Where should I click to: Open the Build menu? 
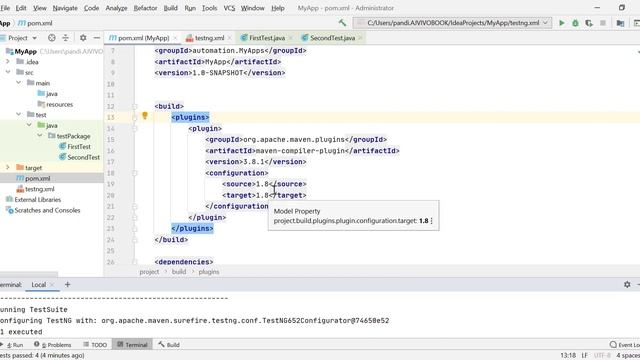[x=171, y=8]
